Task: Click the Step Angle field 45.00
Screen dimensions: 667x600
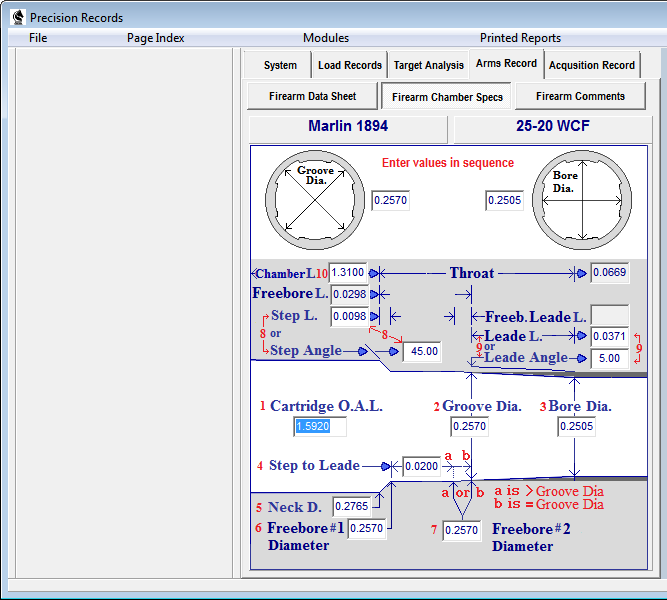Action: [x=422, y=351]
